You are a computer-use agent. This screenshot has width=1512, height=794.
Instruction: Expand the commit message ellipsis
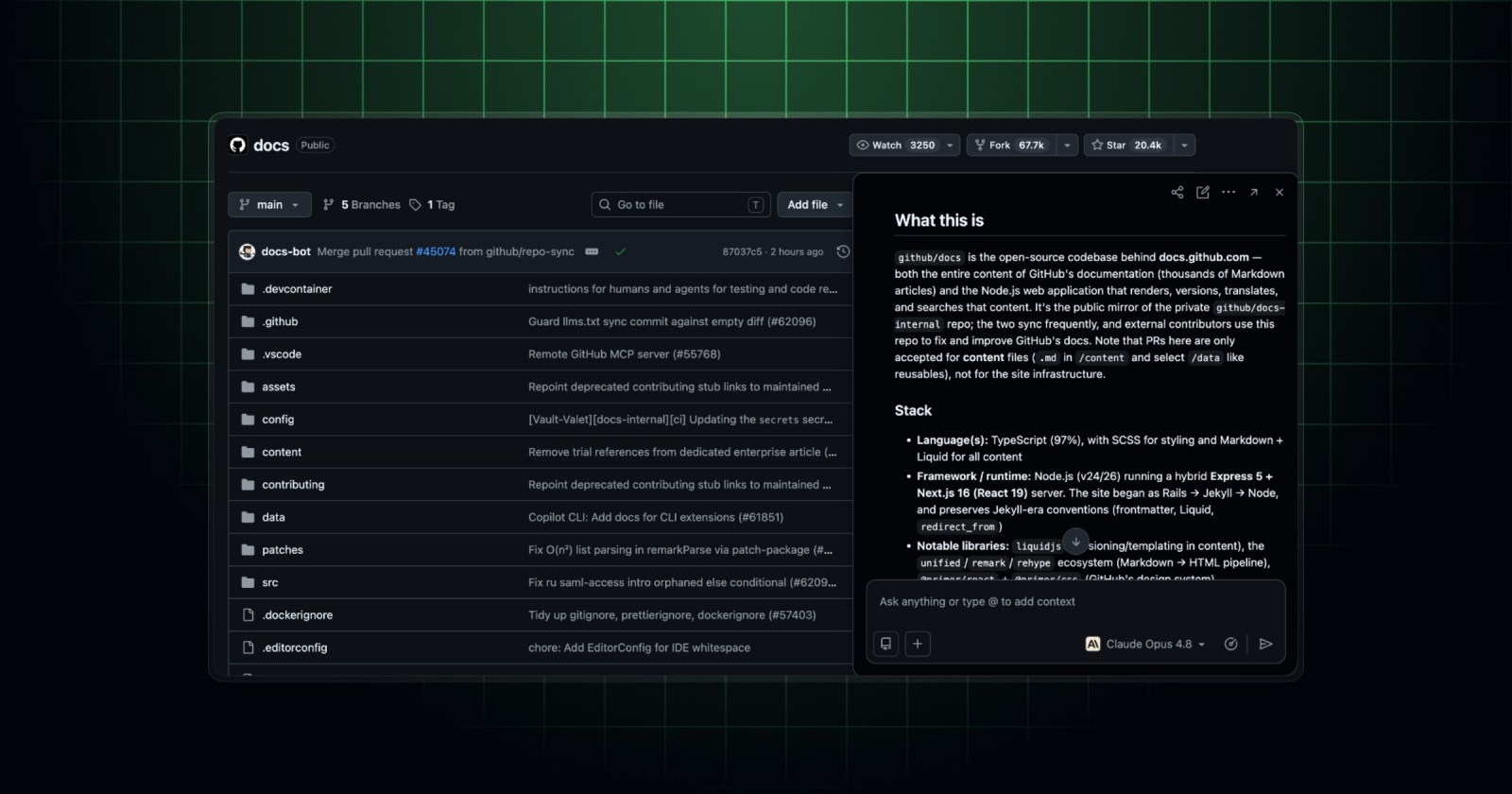592,251
